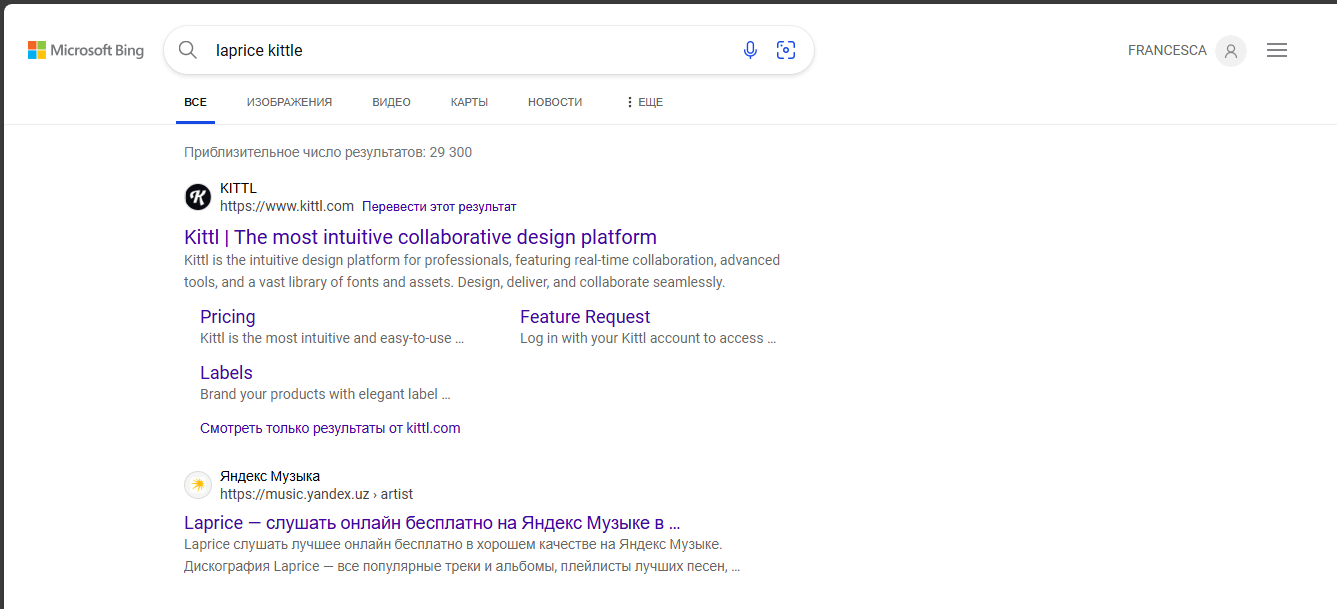Click the Microsoft Bing logo
1337x609 pixels.
(86, 50)
